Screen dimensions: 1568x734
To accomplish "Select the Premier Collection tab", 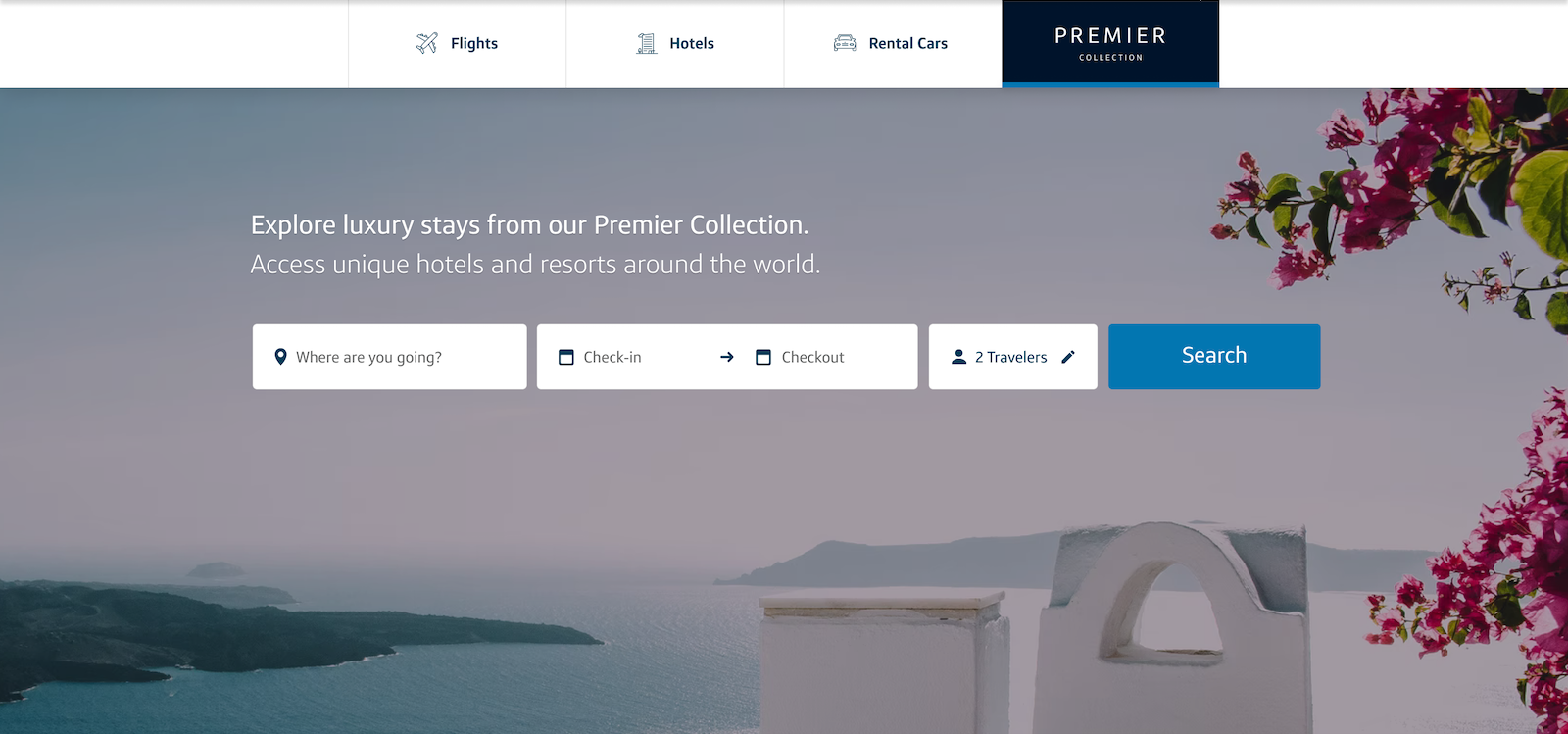I will click(1110, 43).
